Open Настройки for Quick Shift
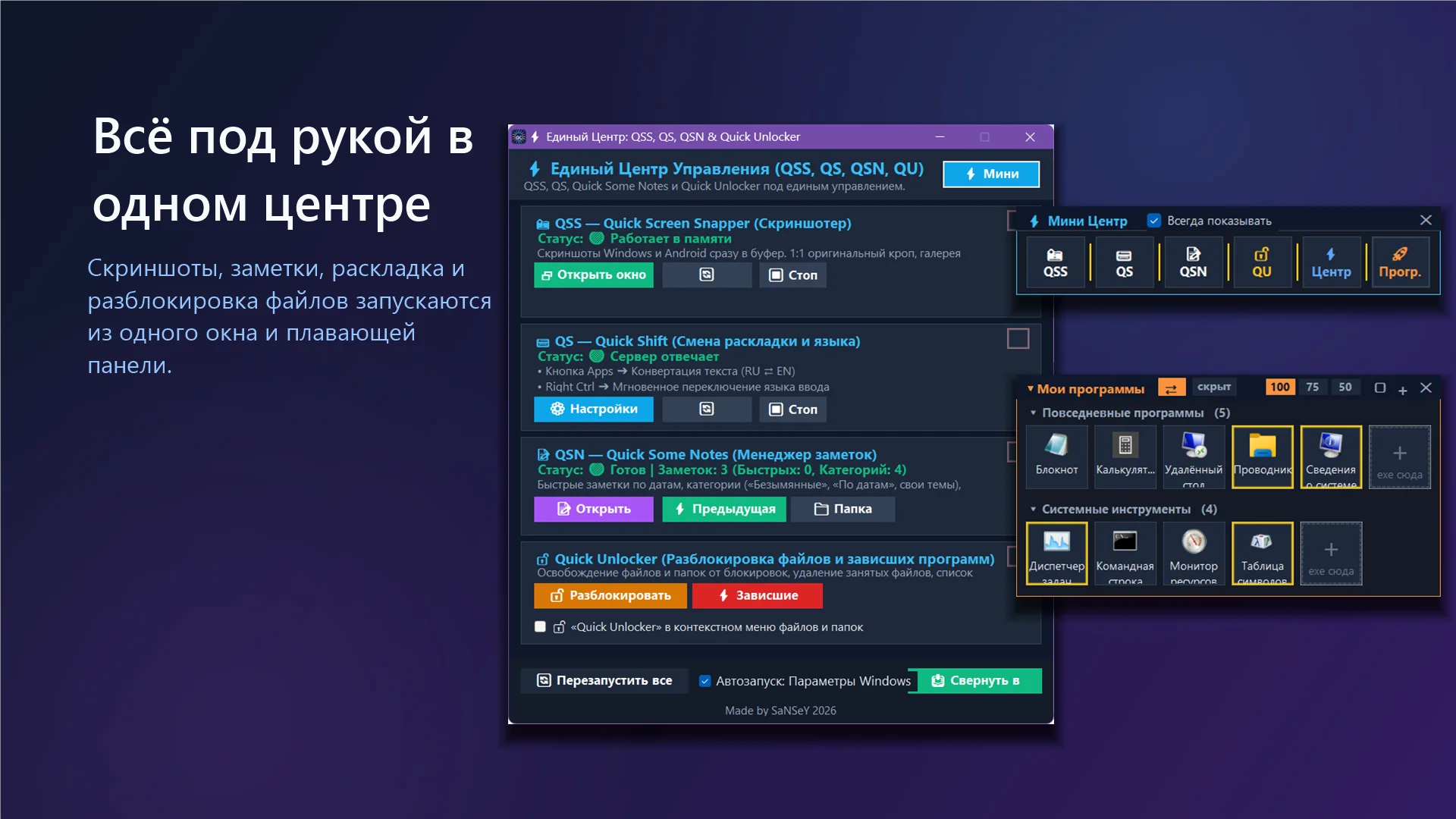 594,409
